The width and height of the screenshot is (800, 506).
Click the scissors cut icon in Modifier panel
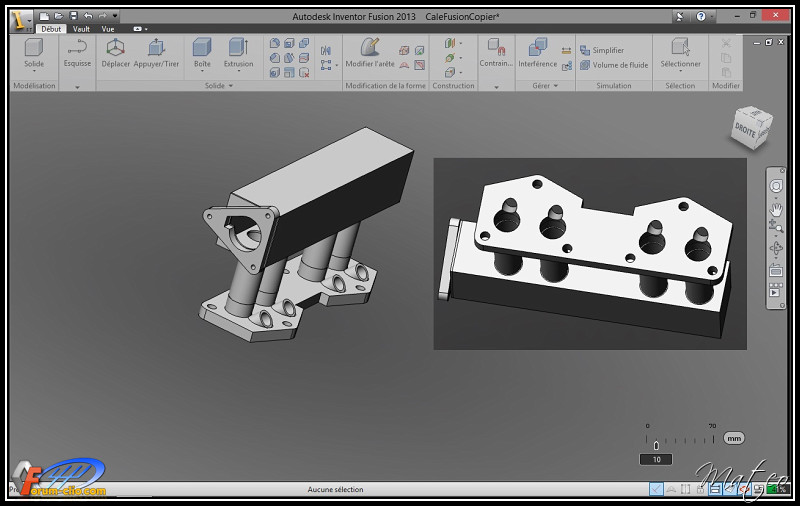[x=726, y=43]
